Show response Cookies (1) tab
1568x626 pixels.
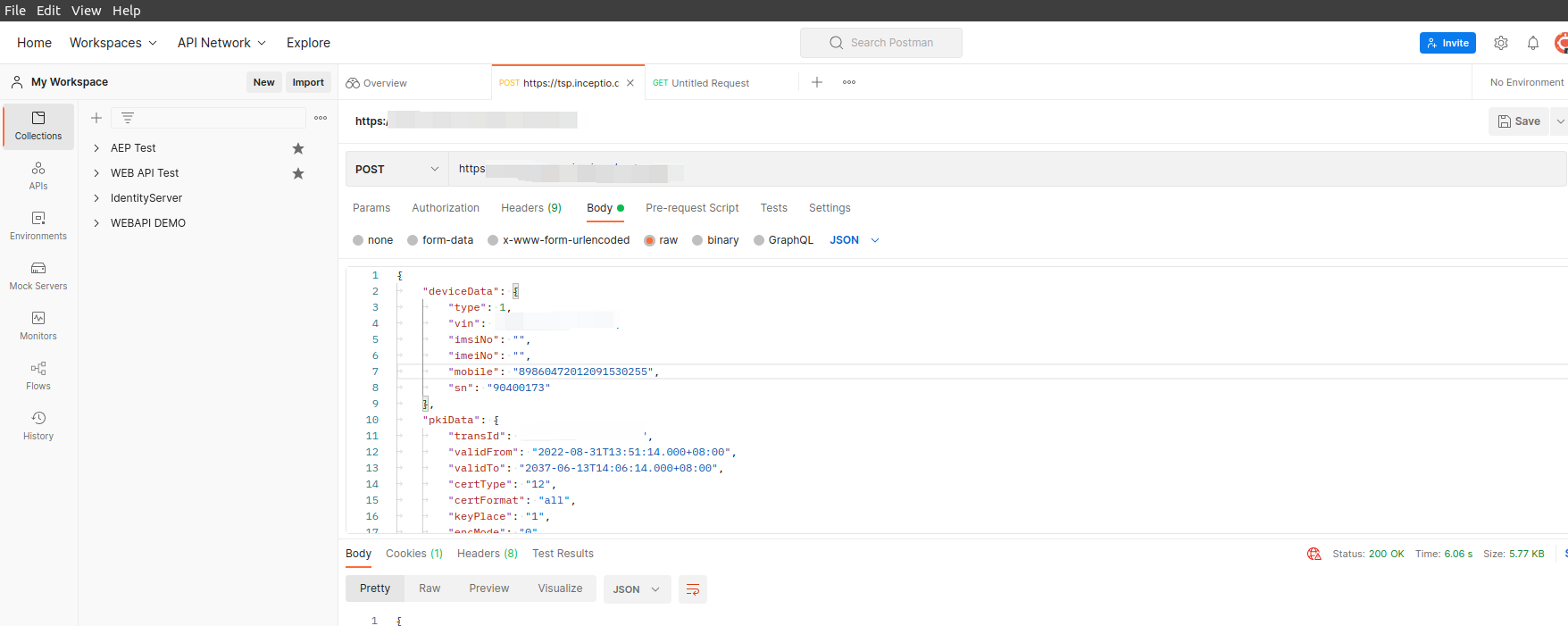[414, 554]
